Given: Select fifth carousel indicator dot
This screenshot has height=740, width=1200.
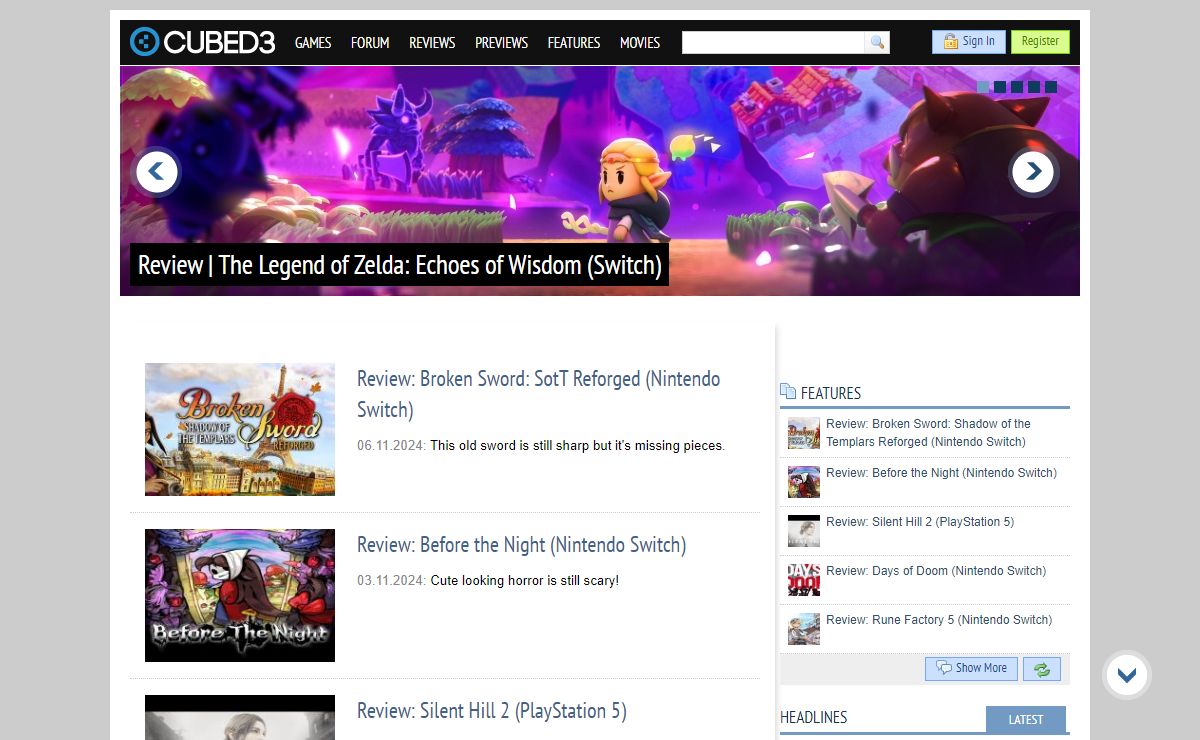Looking at the screenshot, I should [x=1051, y=87].
